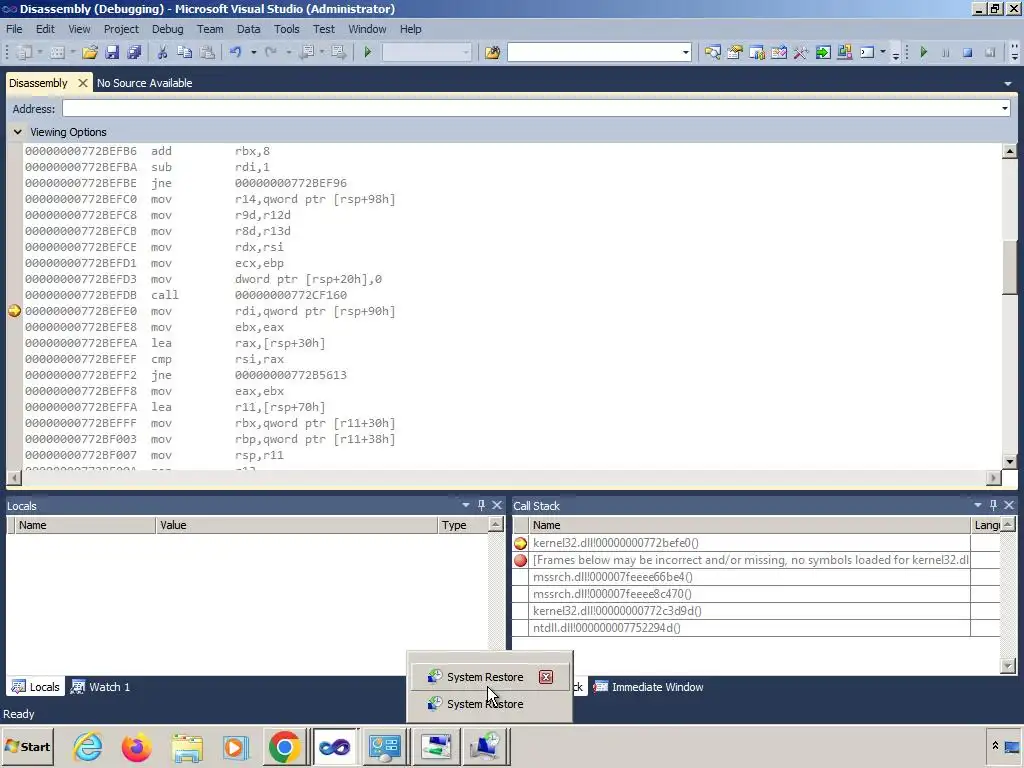Screen dimensions: 1024x768
Task: Open Google Chrome from the taskbar
Action: click(x=284, y=747)
